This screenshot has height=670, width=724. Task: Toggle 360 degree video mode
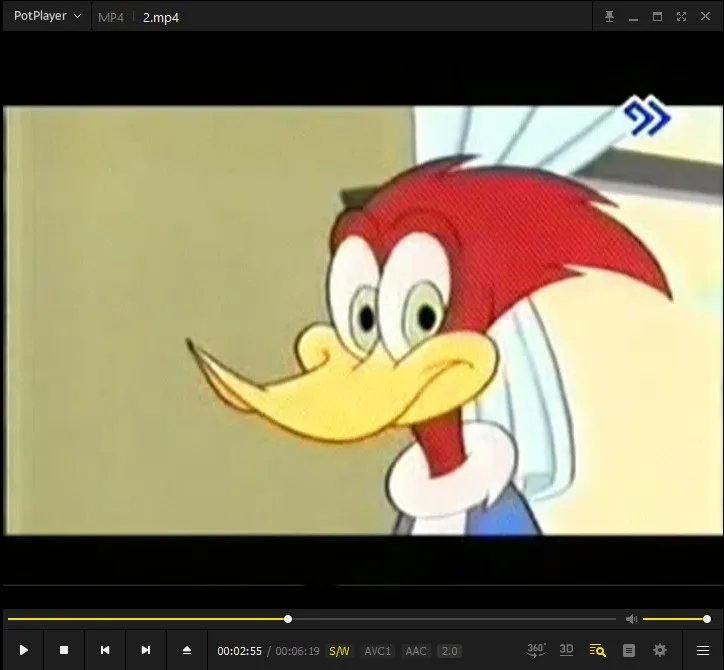tap(536, 650)
